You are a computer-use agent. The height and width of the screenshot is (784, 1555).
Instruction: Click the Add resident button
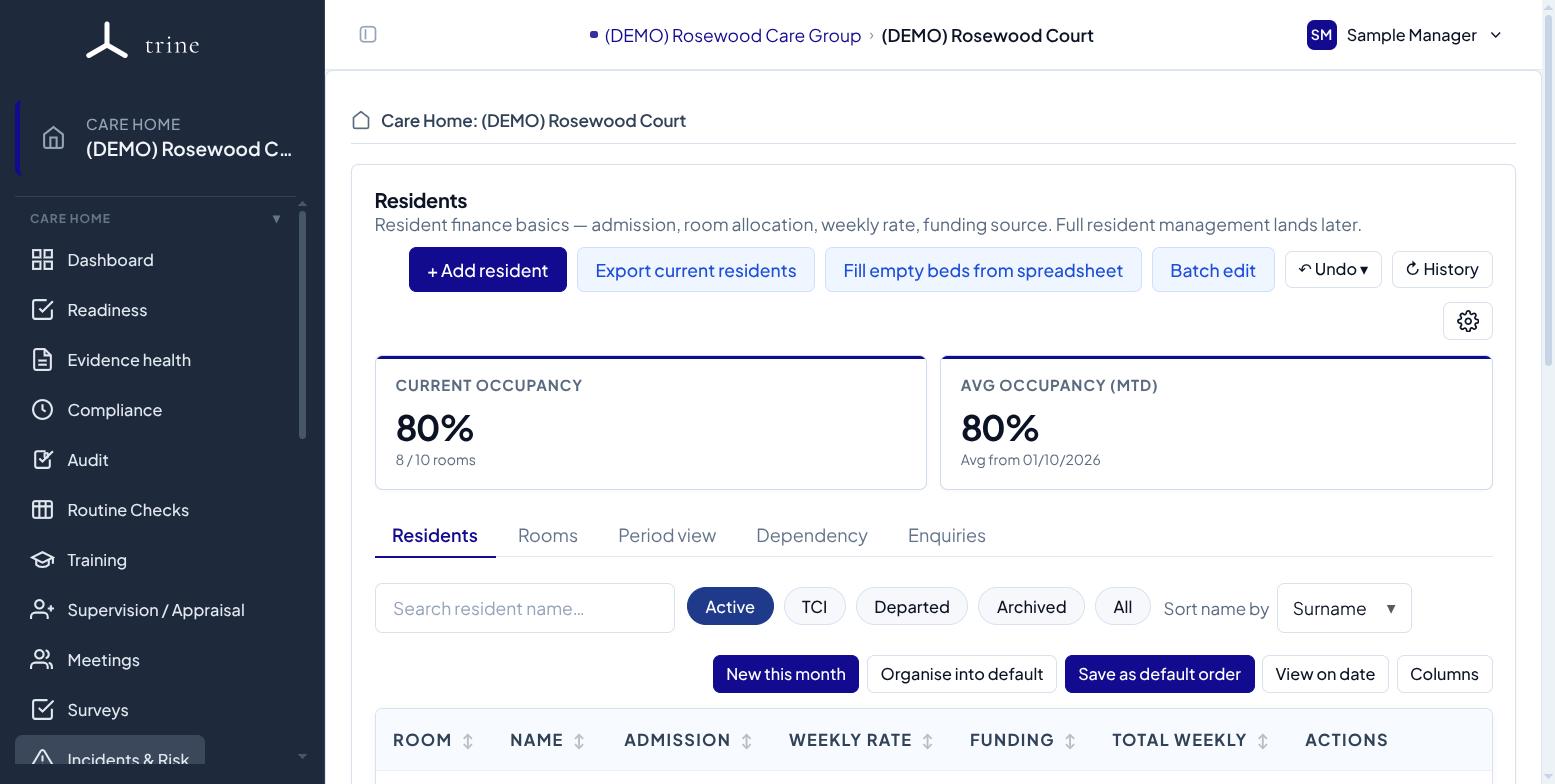pos(488,270)
